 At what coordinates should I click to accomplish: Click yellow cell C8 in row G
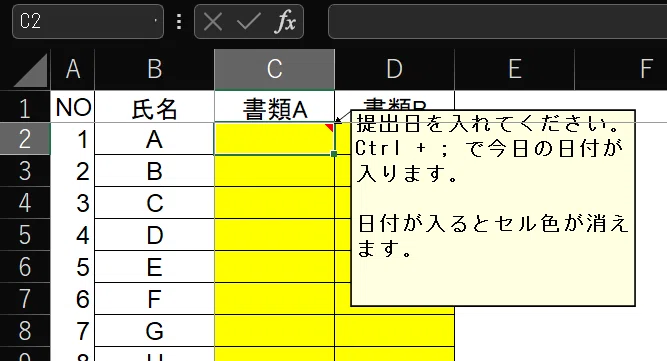click(274, 330)
